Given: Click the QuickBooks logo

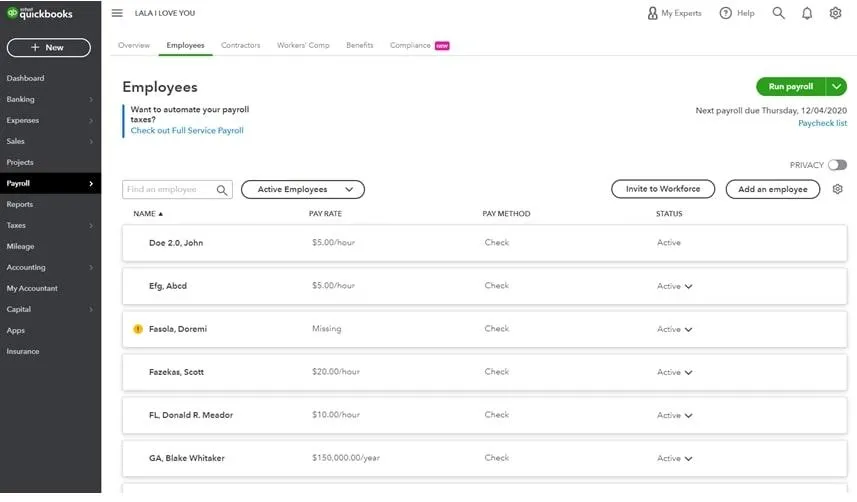Looking at the screenshot, I should [39, 13].
